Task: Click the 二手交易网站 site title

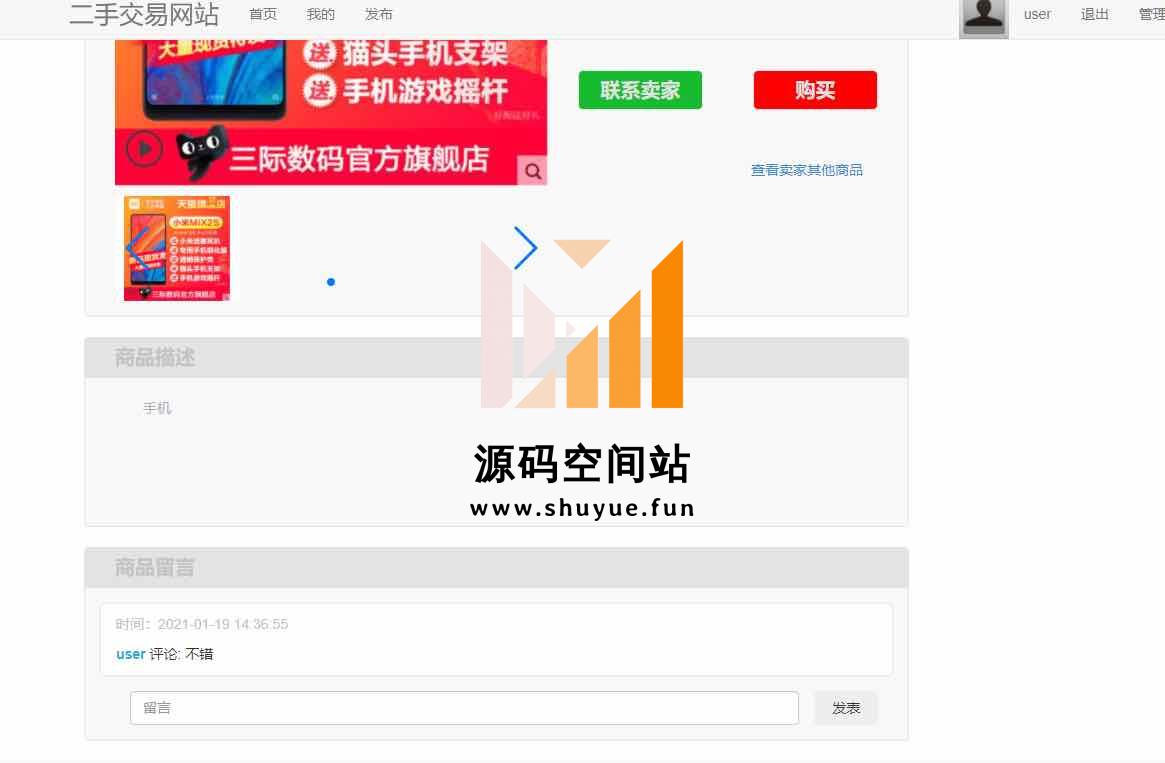Action: [x=144, y=14]
